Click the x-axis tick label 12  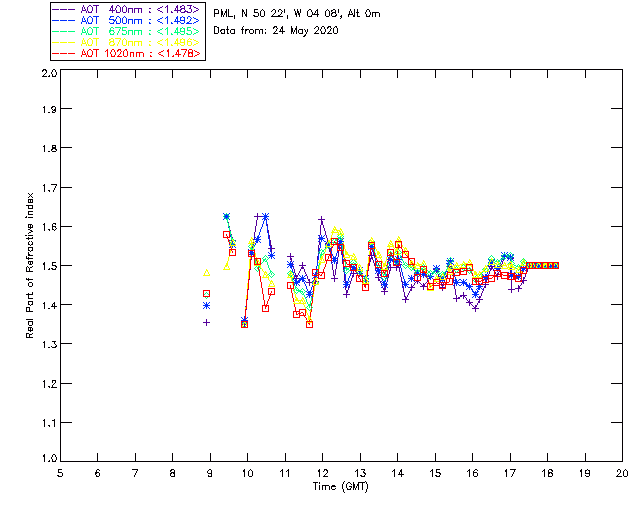tap(322, 474)
